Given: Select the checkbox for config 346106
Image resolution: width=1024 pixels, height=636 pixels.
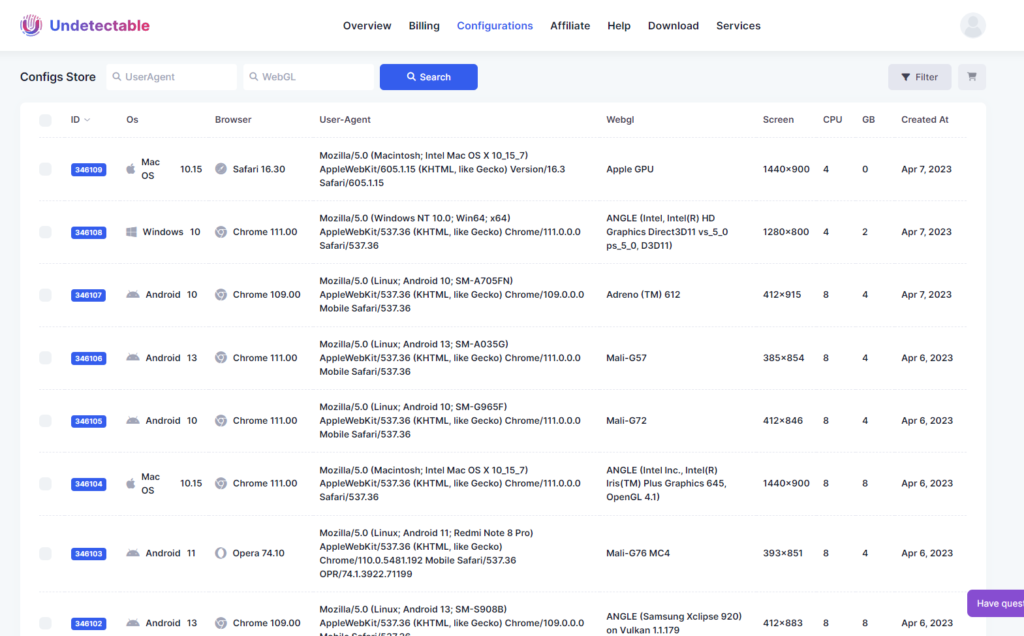Looking at the screenshot, I should (45, 358).
